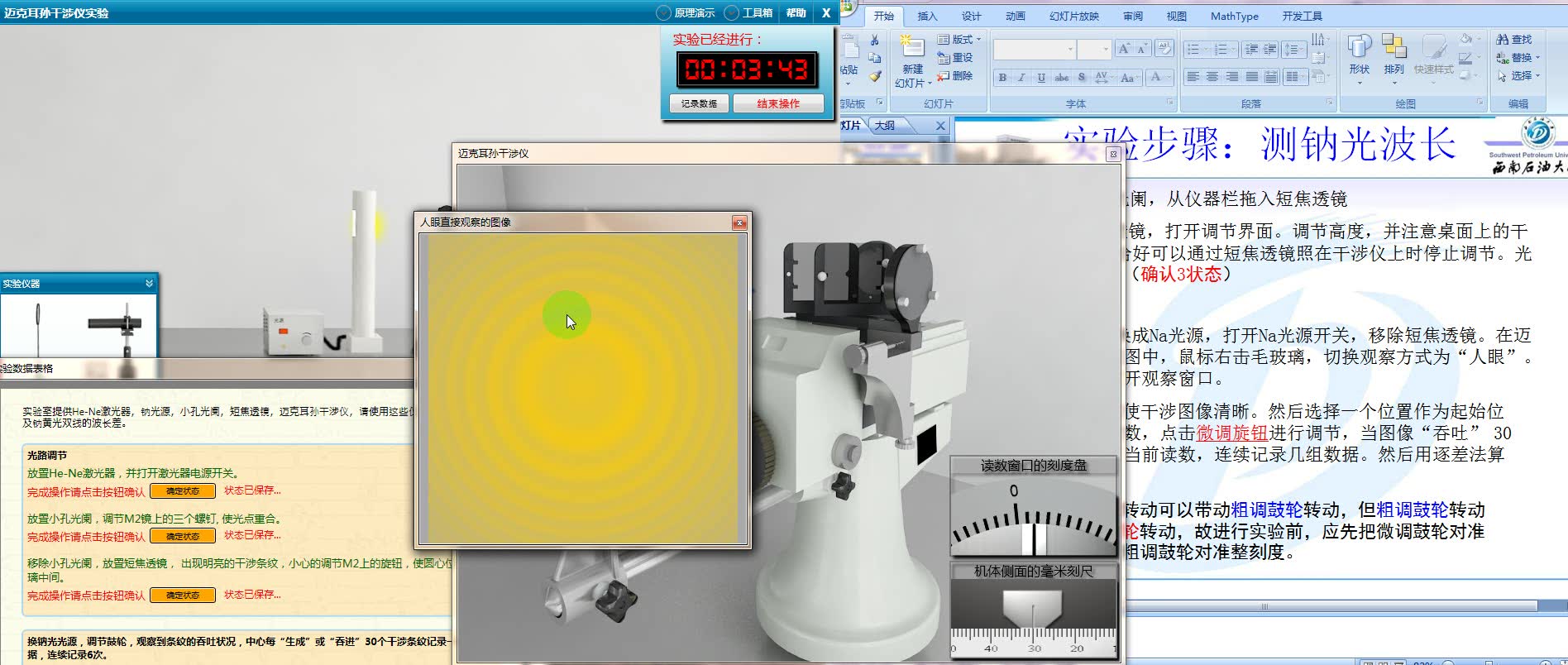Viewport: 1568px width, 665px height.
Task: Click the Align Right paragraph icon
Action: coord(1232,77)
